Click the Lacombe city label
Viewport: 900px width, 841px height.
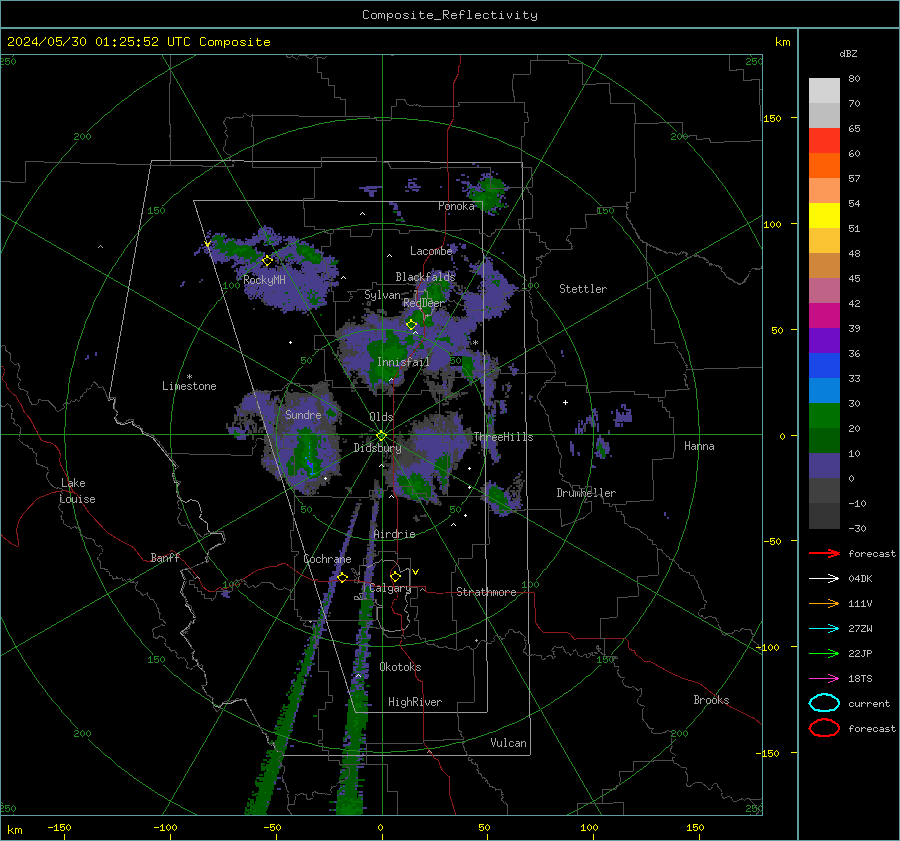[x=431, y=251]
